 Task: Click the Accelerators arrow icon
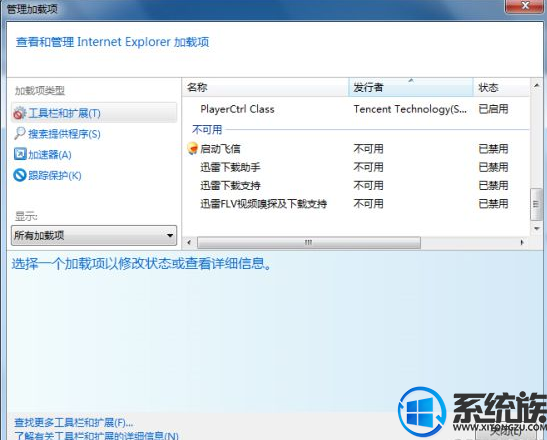pyautogui.click(x=20, y=154)
